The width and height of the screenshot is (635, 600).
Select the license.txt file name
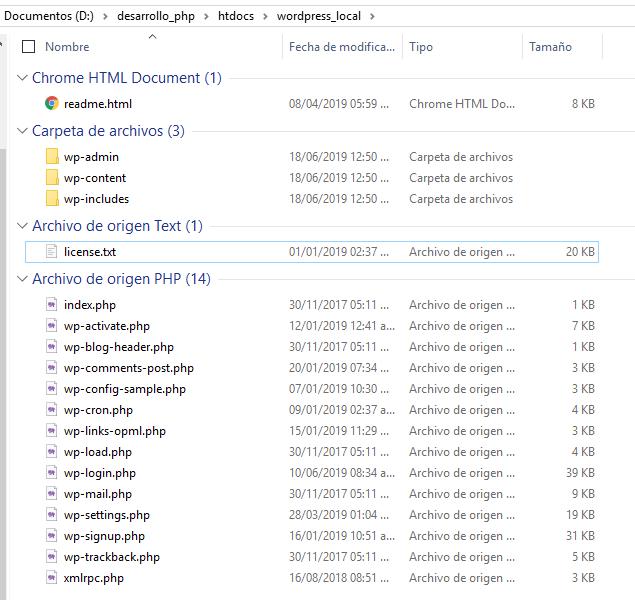[x=90, y=252]
